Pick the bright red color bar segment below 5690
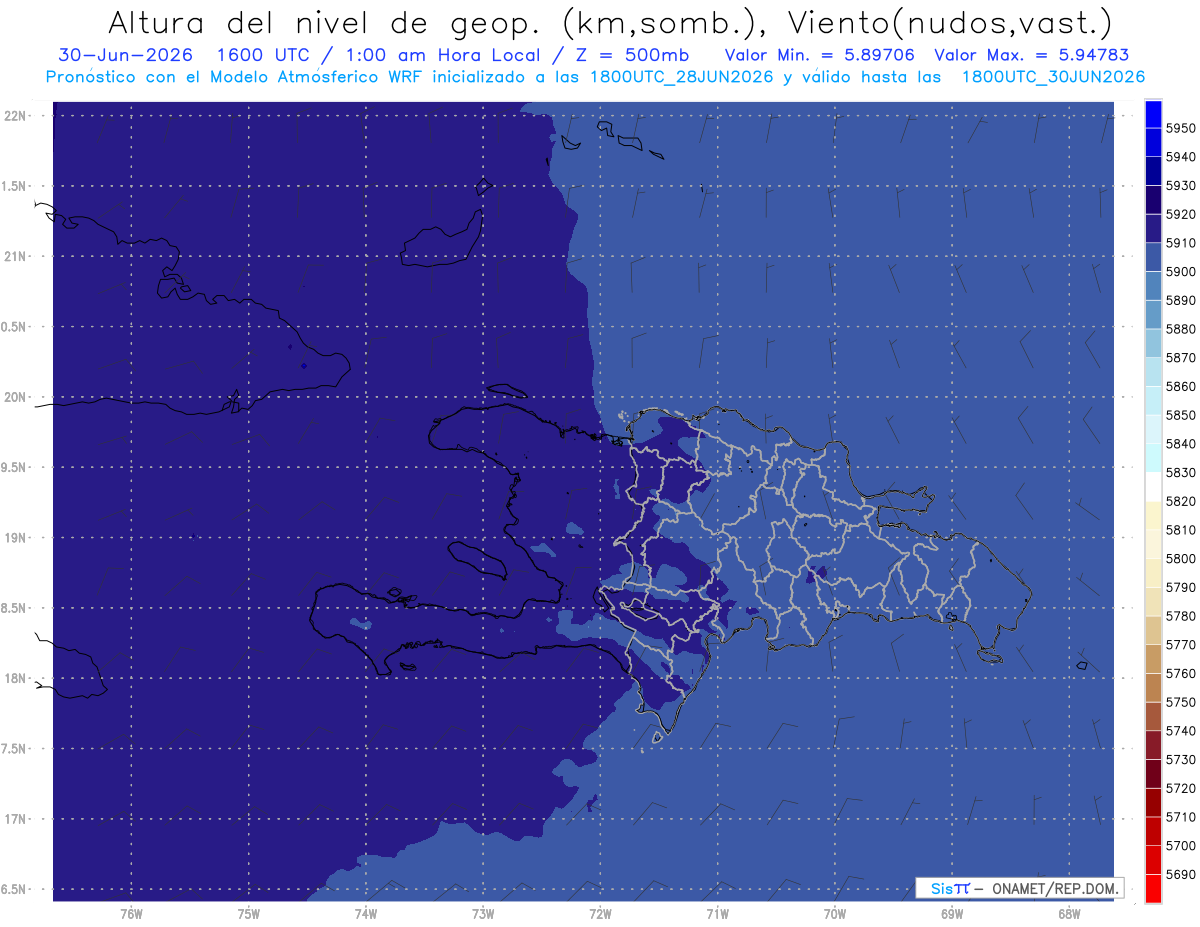The image size is (1200, 927). click(x=1153, y=889)
